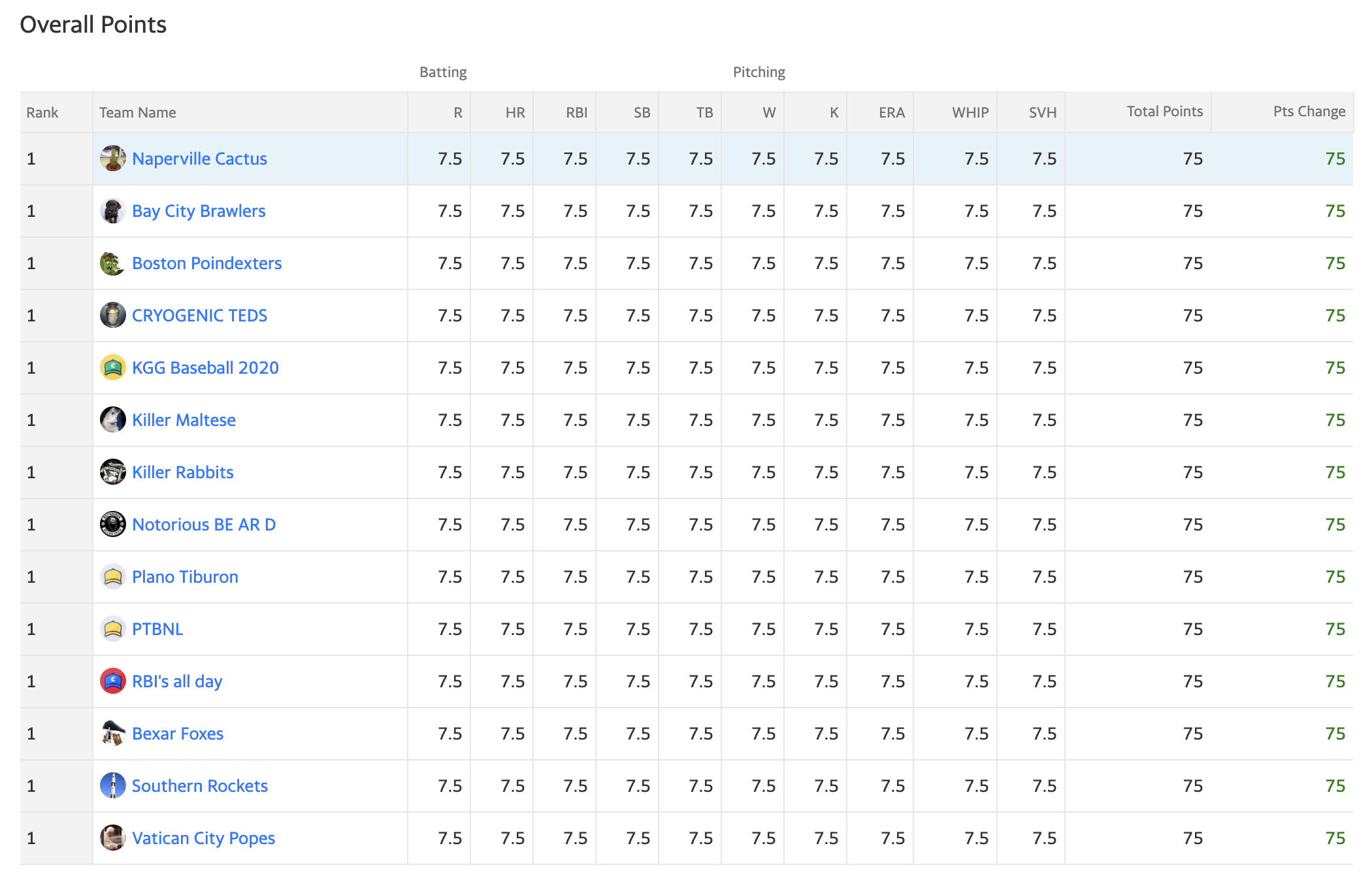Open the Plano Tiburon team page
The width and height of the screenshot is (1372, 882).
click(185, 577)
